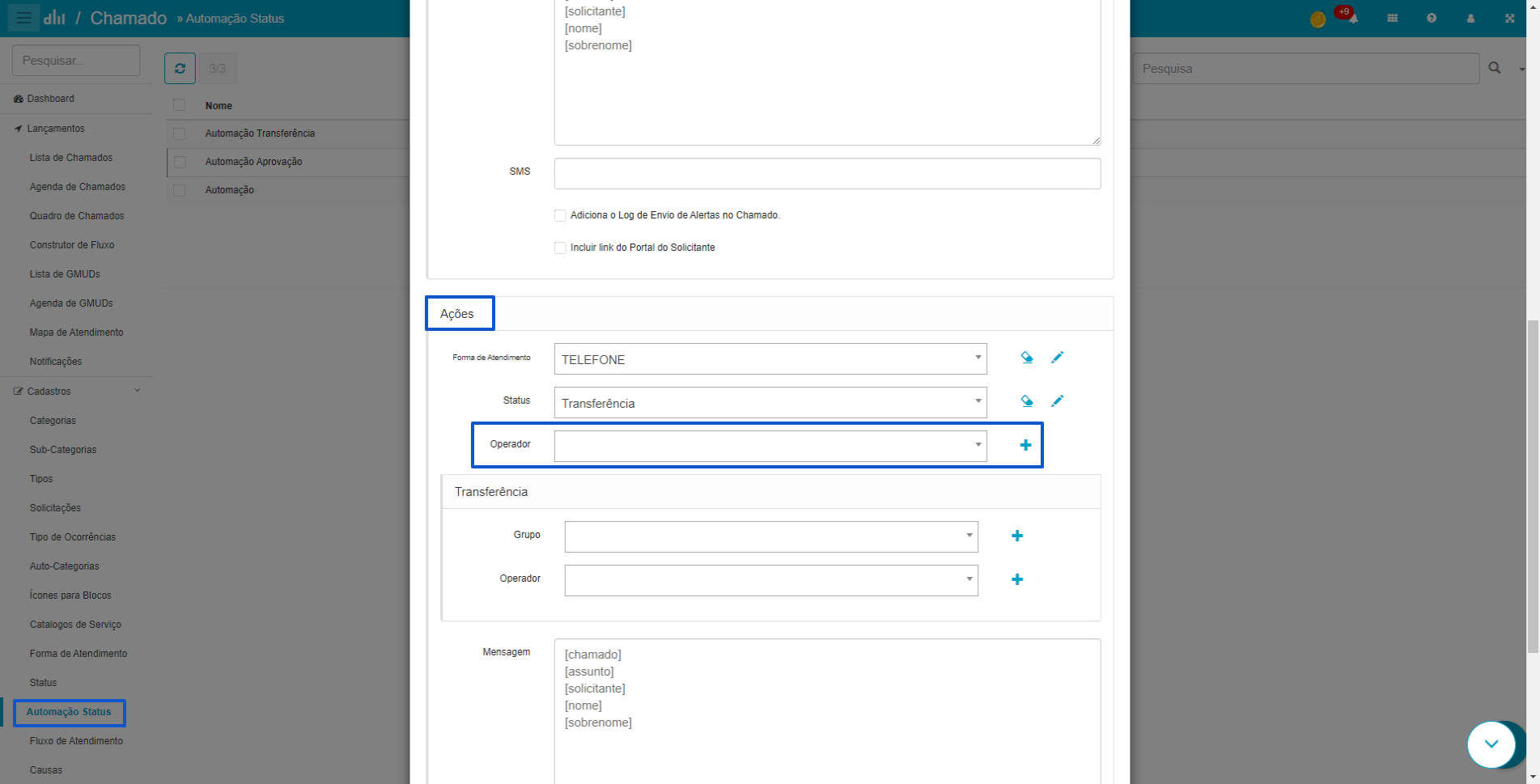Open the Operador dropdown under Ações
Screen dimensions: 1540x784
[770, 446]
